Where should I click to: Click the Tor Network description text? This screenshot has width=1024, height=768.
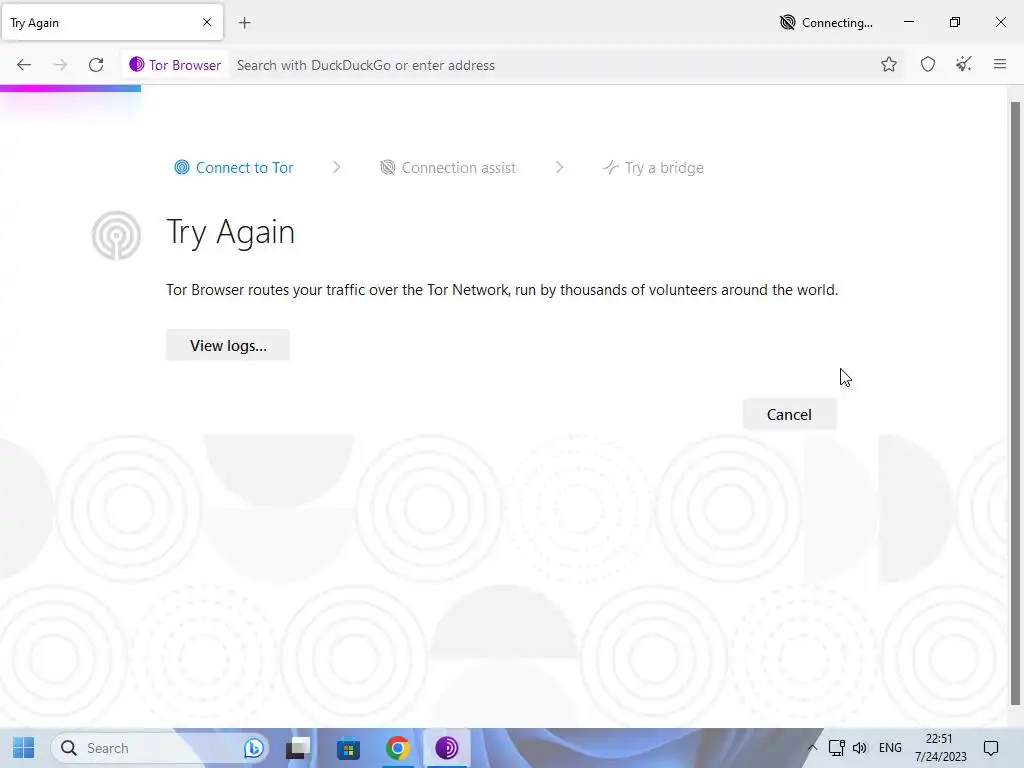pyautogui.click(x=502, y=290)
